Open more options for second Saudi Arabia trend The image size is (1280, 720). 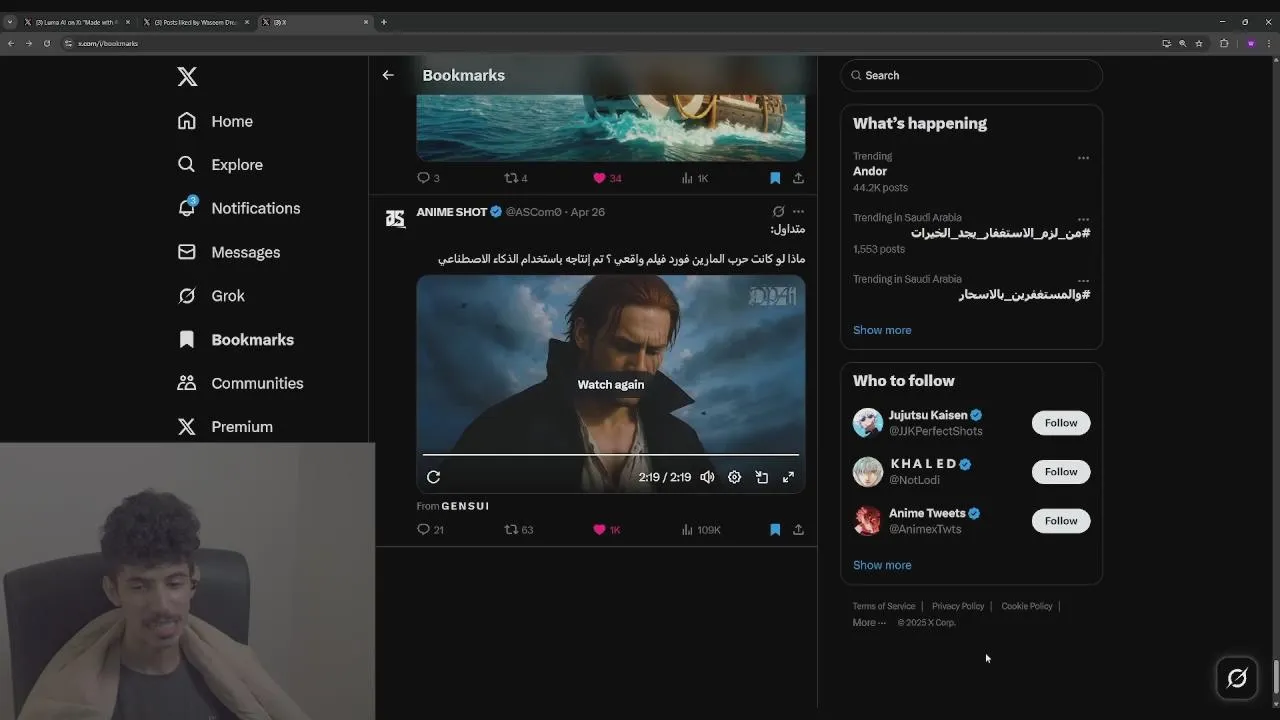click(1083, 281)
